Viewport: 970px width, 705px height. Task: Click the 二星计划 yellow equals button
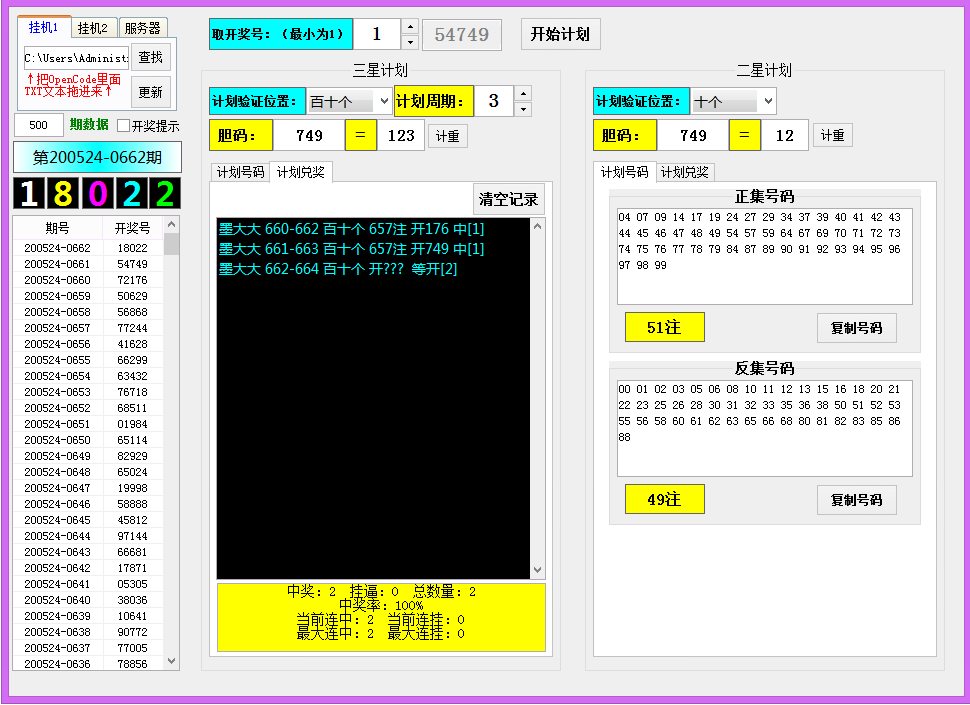pyautogui.click(x=745, y=135)
